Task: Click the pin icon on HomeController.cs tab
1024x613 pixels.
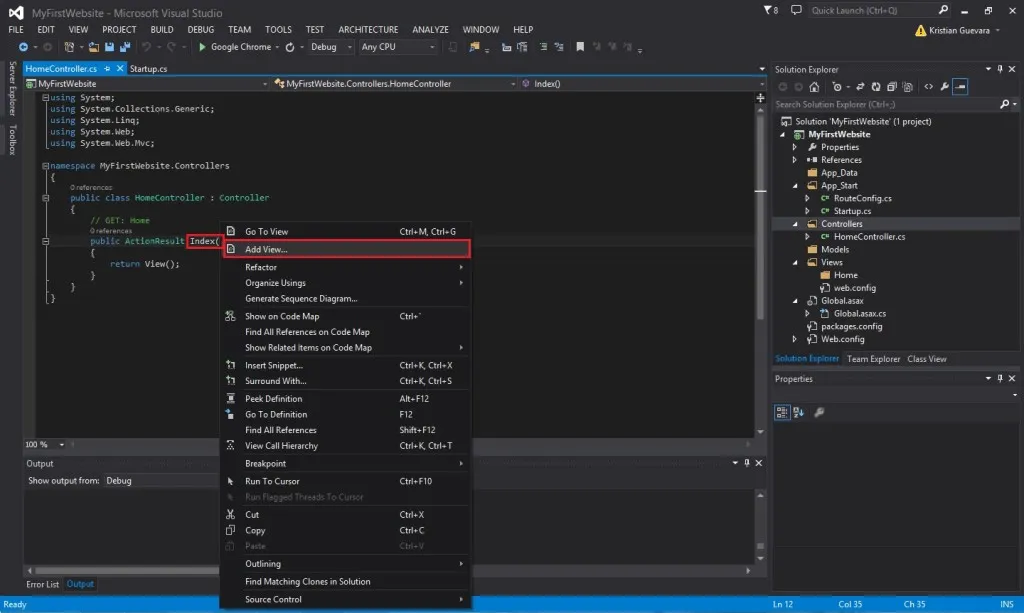Action: click(x=107, y=69)
